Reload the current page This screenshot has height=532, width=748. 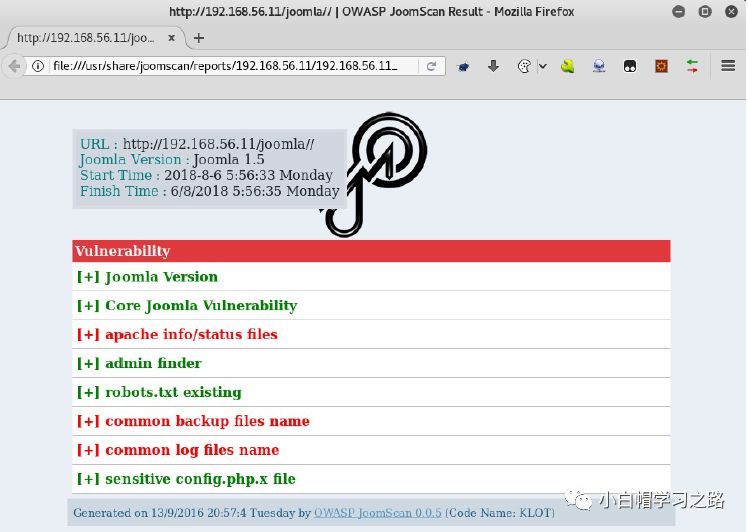point(431,66)
